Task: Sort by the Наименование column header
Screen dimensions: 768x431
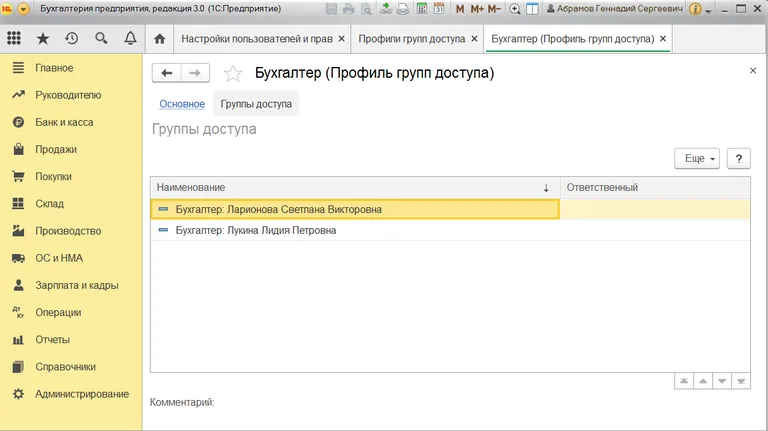Action: click(x=350, y=187)
